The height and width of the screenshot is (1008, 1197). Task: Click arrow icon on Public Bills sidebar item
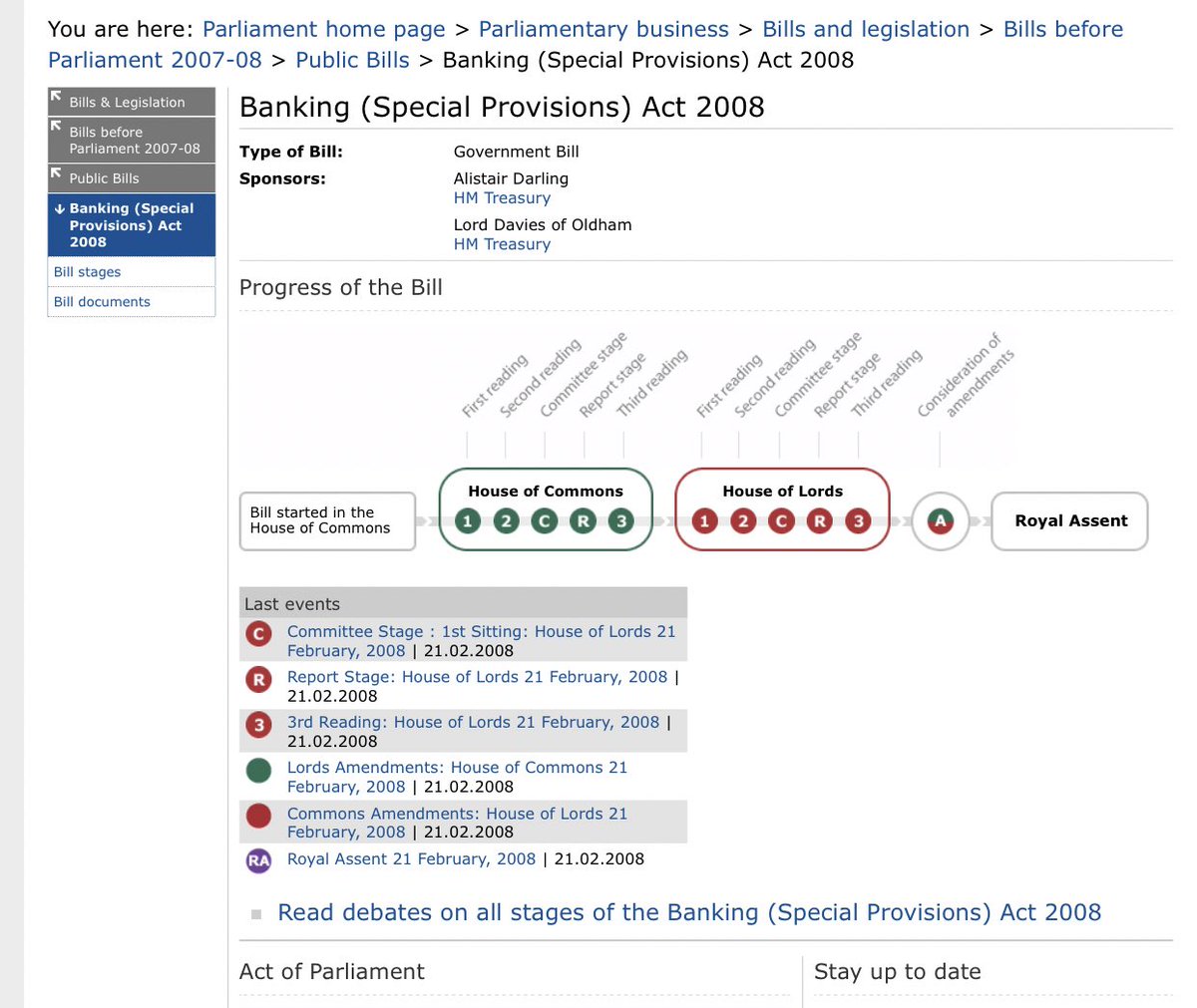pyautogui.click(x=57, y=174)
